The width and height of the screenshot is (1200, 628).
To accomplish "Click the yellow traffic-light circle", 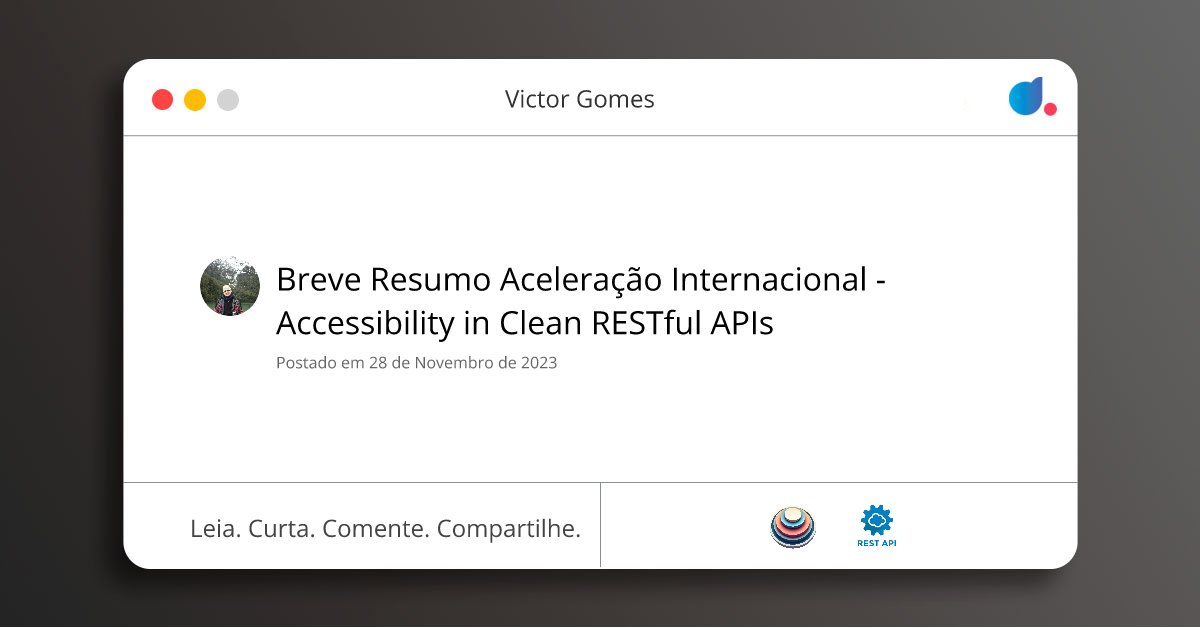I will (x=195, y=99).
